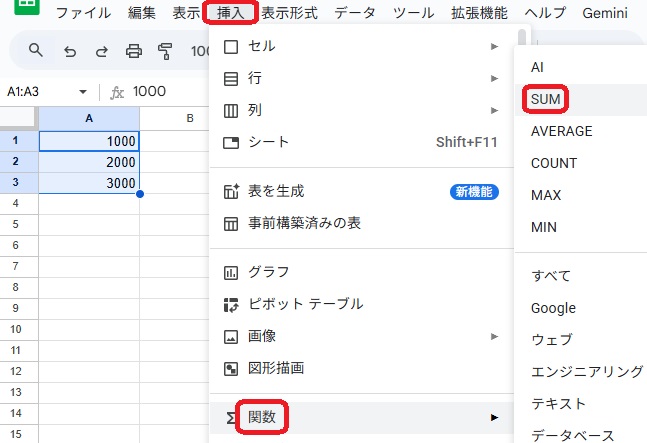Choose シート from the insert menu

pyautogui.click(x=362, y=143)
